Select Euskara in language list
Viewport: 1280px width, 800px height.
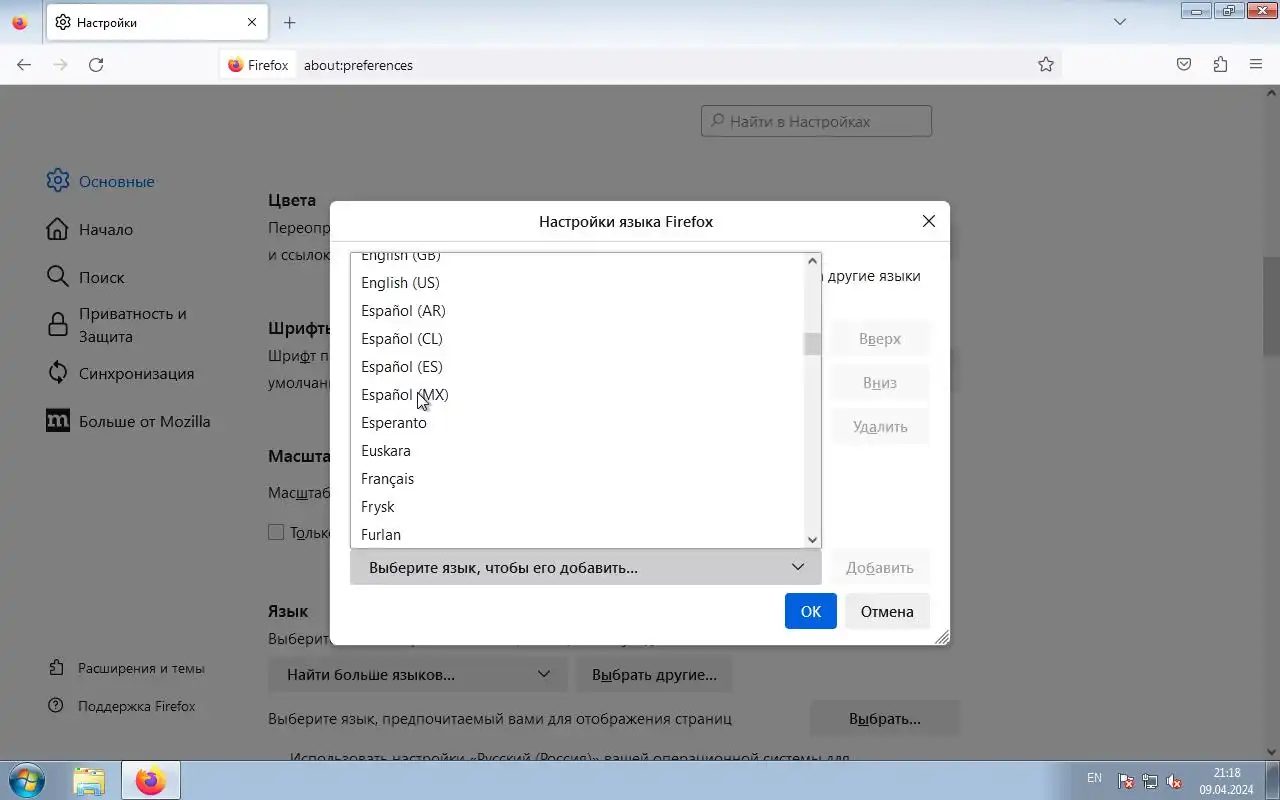click(577, 451)
